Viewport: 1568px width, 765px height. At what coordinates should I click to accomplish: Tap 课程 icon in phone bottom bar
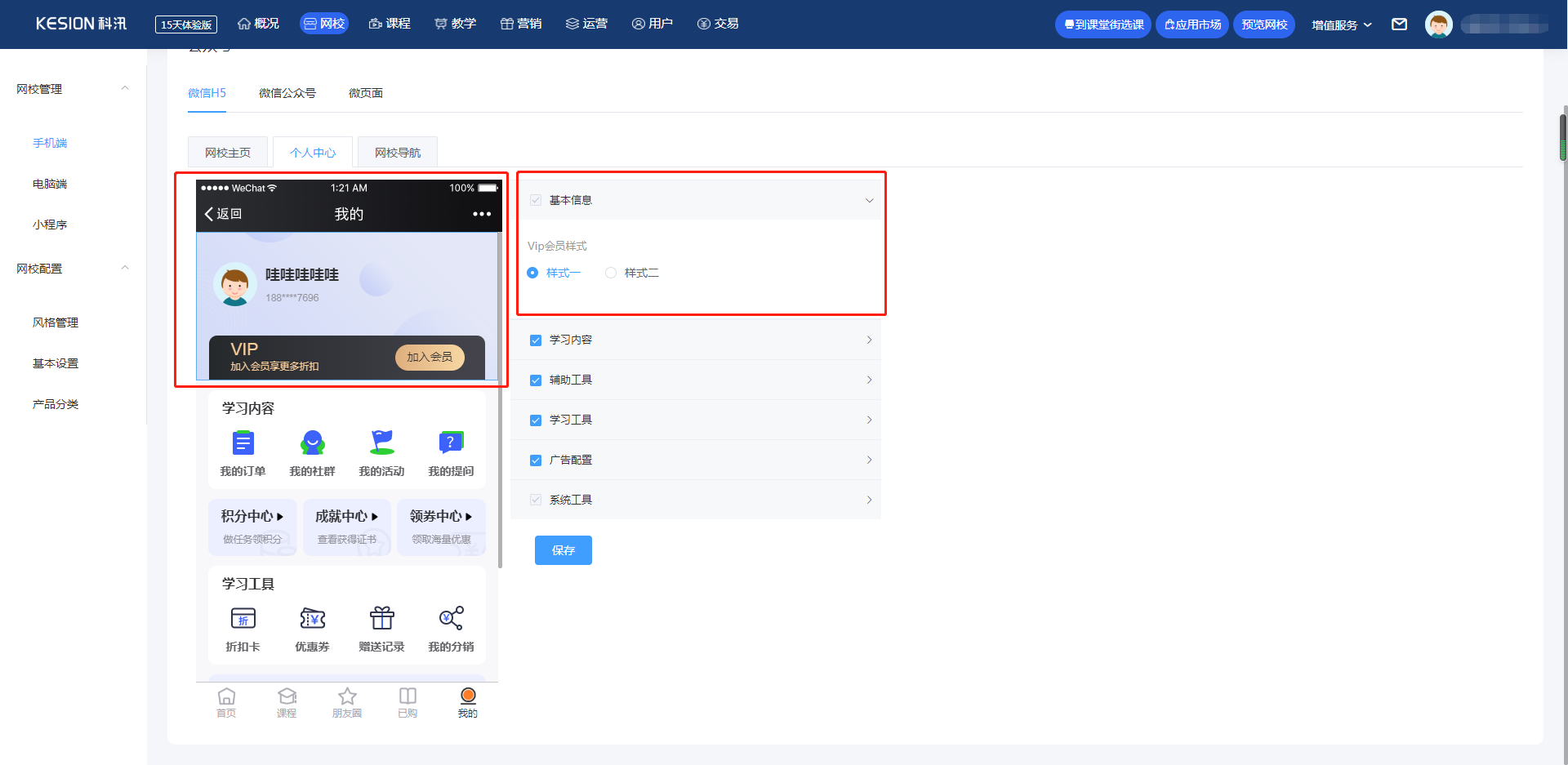click(x=287, y=696)
